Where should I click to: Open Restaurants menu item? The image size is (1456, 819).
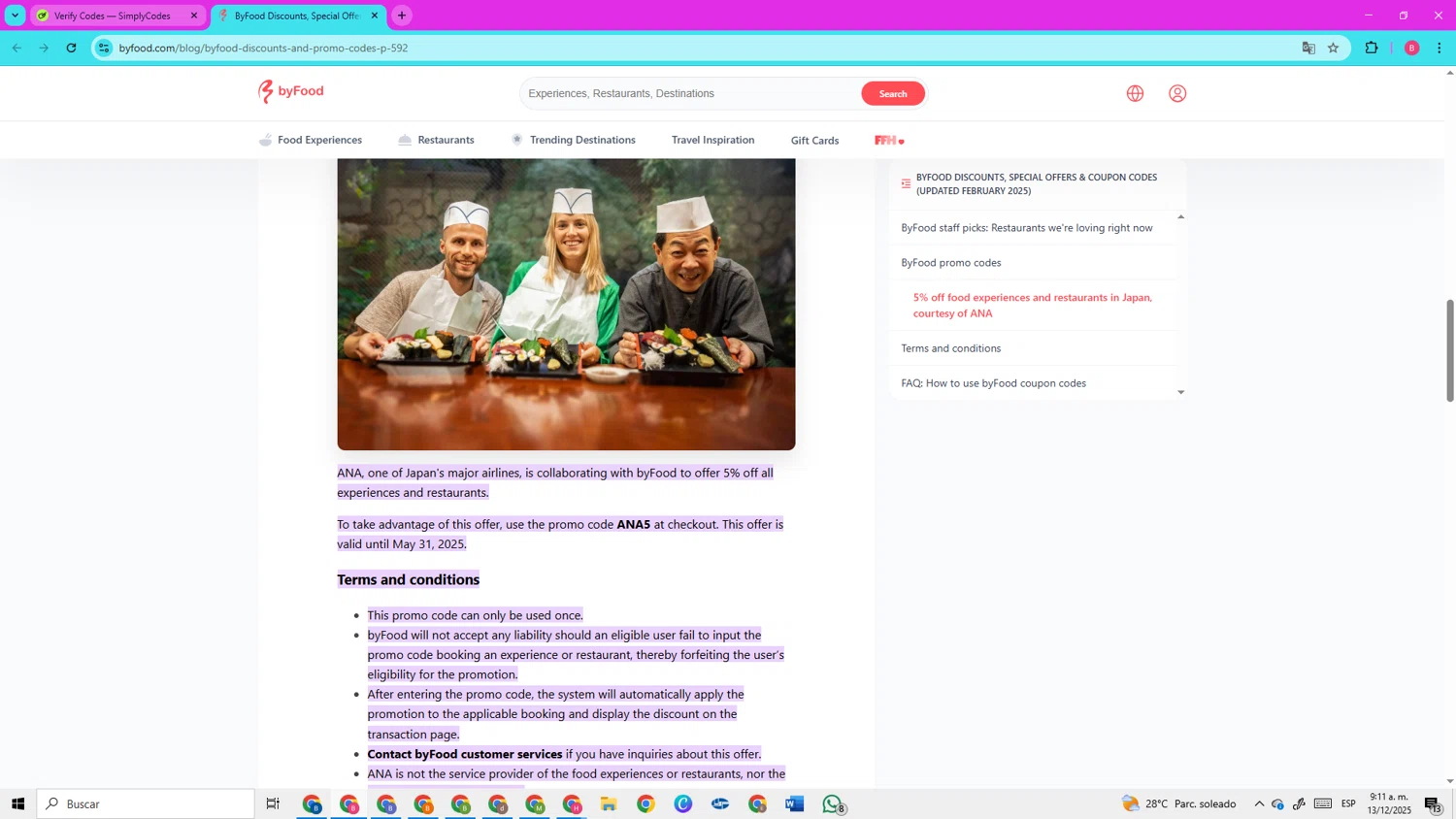[x=436, y=140]
